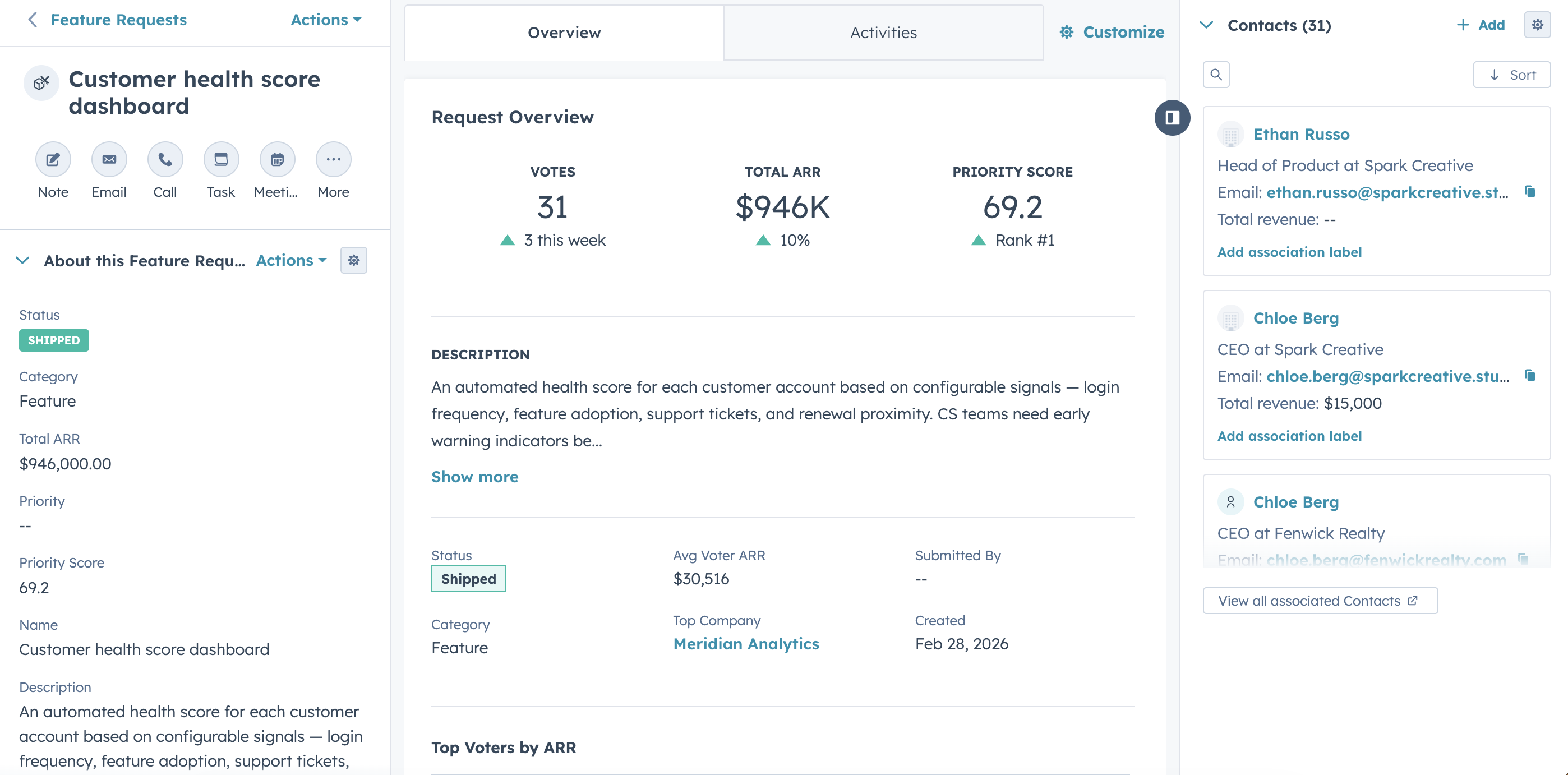Open the Customize panel
The height and width of the screenshot is (775, 1568).
pos(1111,33)
